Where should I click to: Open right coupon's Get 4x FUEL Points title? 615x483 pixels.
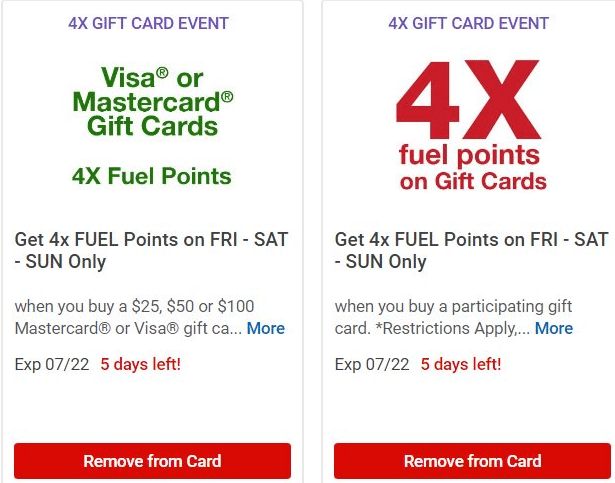[471, 250]
